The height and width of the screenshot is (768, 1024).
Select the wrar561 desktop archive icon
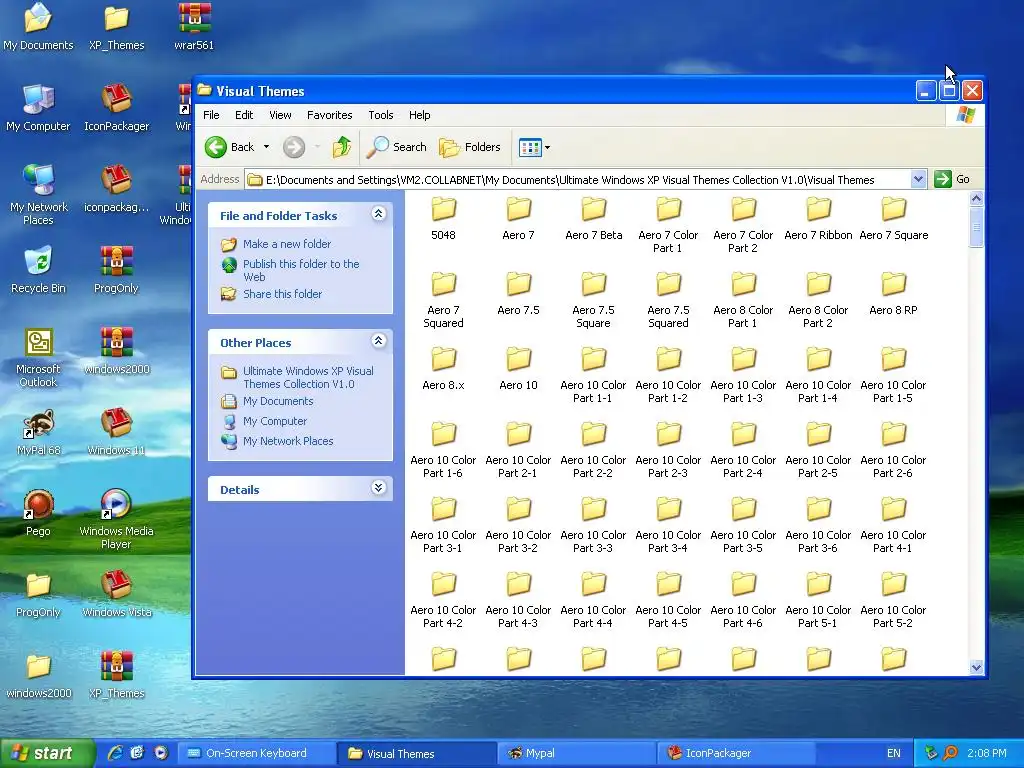click(x=194, y=27)
